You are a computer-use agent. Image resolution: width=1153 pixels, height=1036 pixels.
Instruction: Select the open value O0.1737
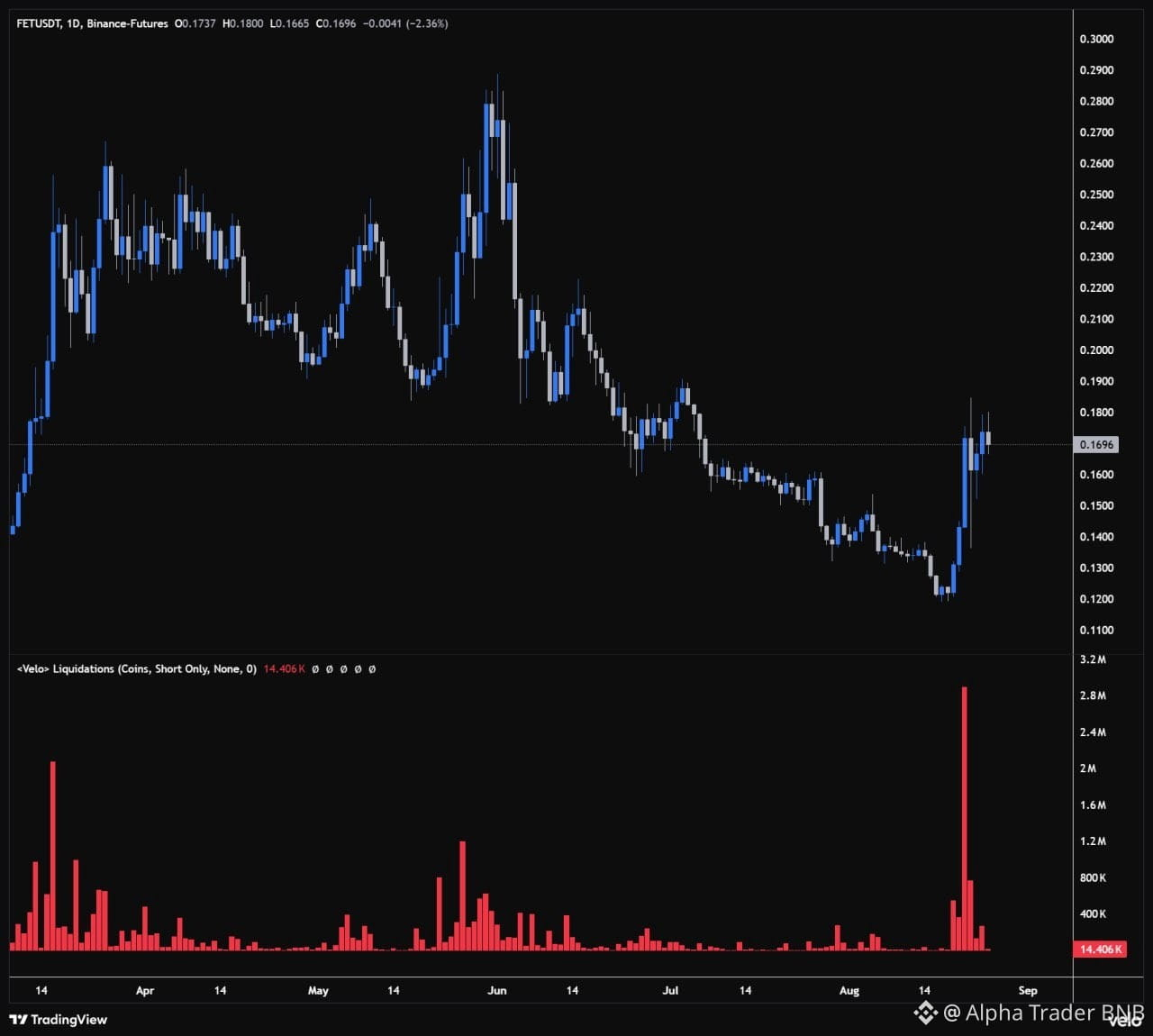click(195, 23)
